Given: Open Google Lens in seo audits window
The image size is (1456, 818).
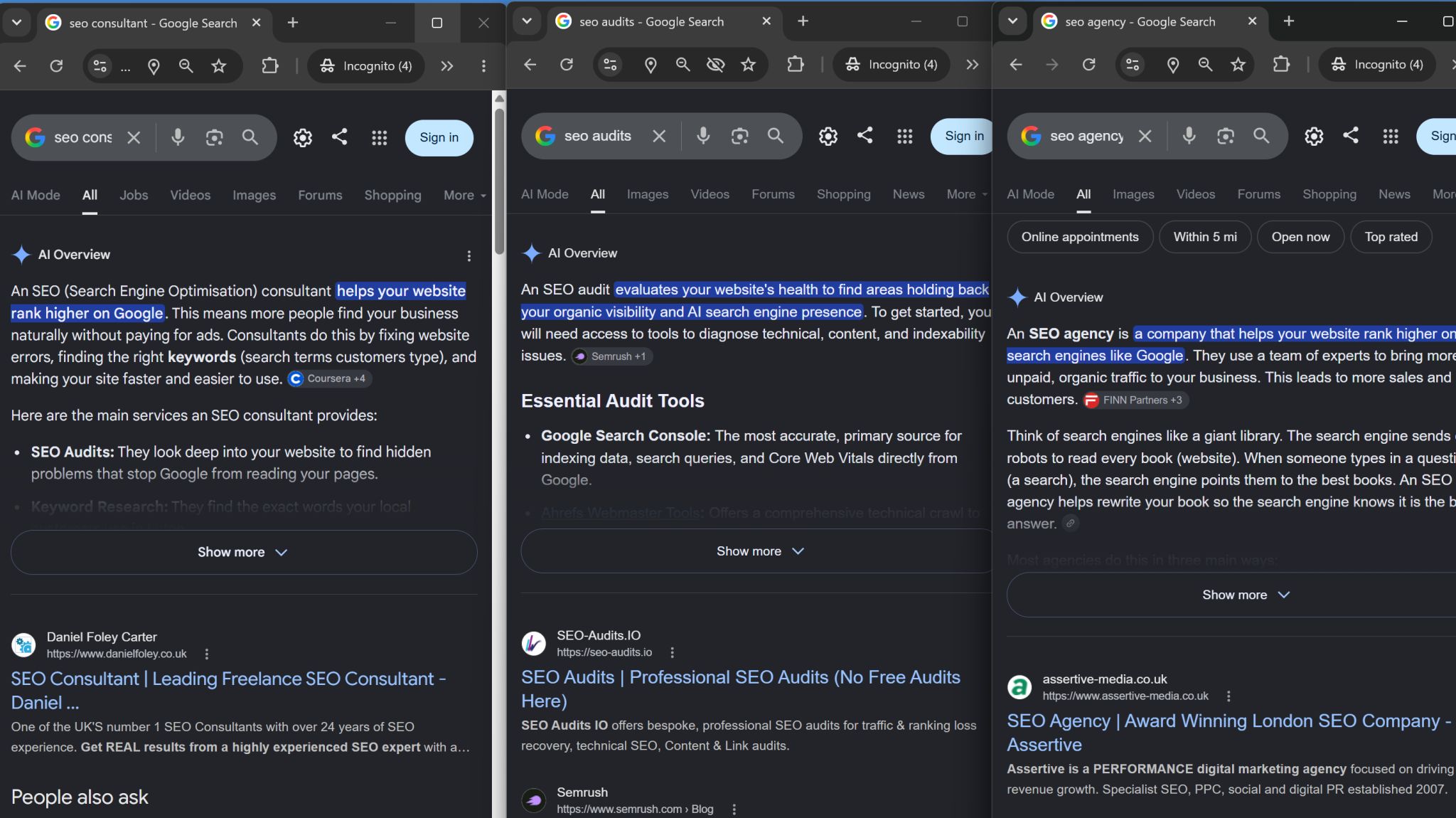Looking at the screenshot, I should tap(739, 136).
